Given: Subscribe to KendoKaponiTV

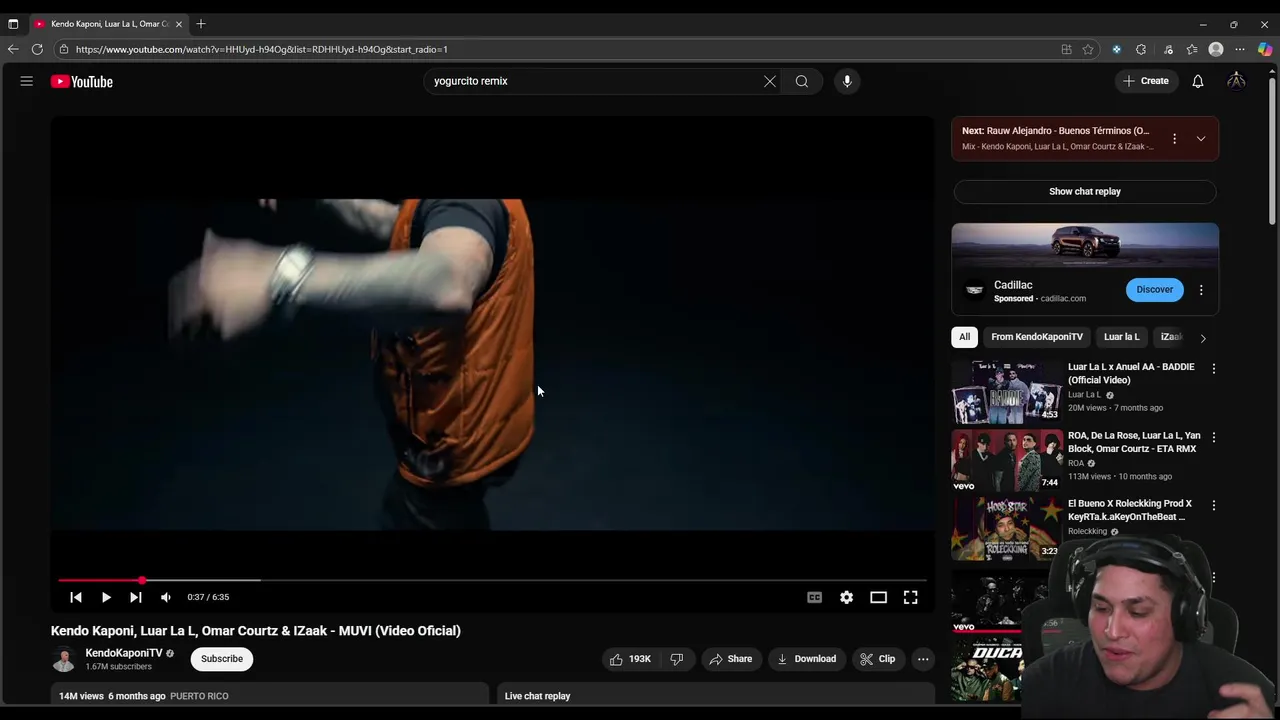Looking at the screenshot, I should [222, 659].
